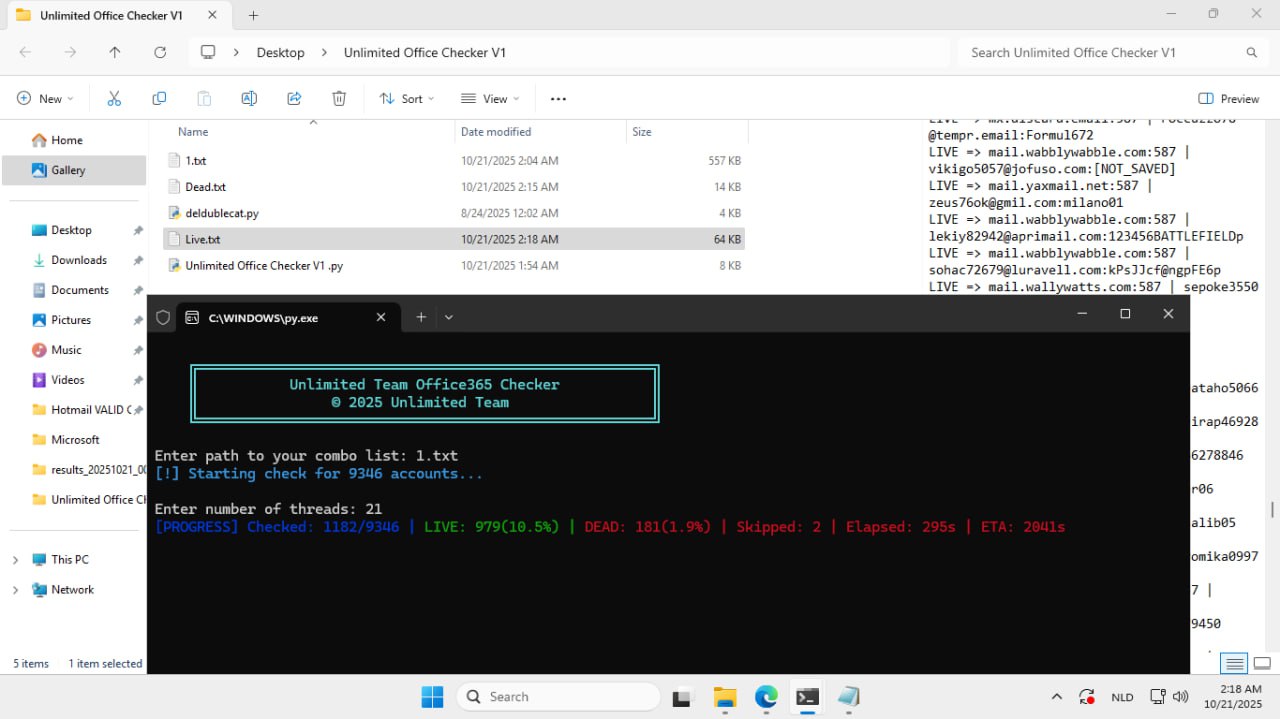
Task: Launch Microsoft Edge from the taskbar
Action: coord(766,697)
